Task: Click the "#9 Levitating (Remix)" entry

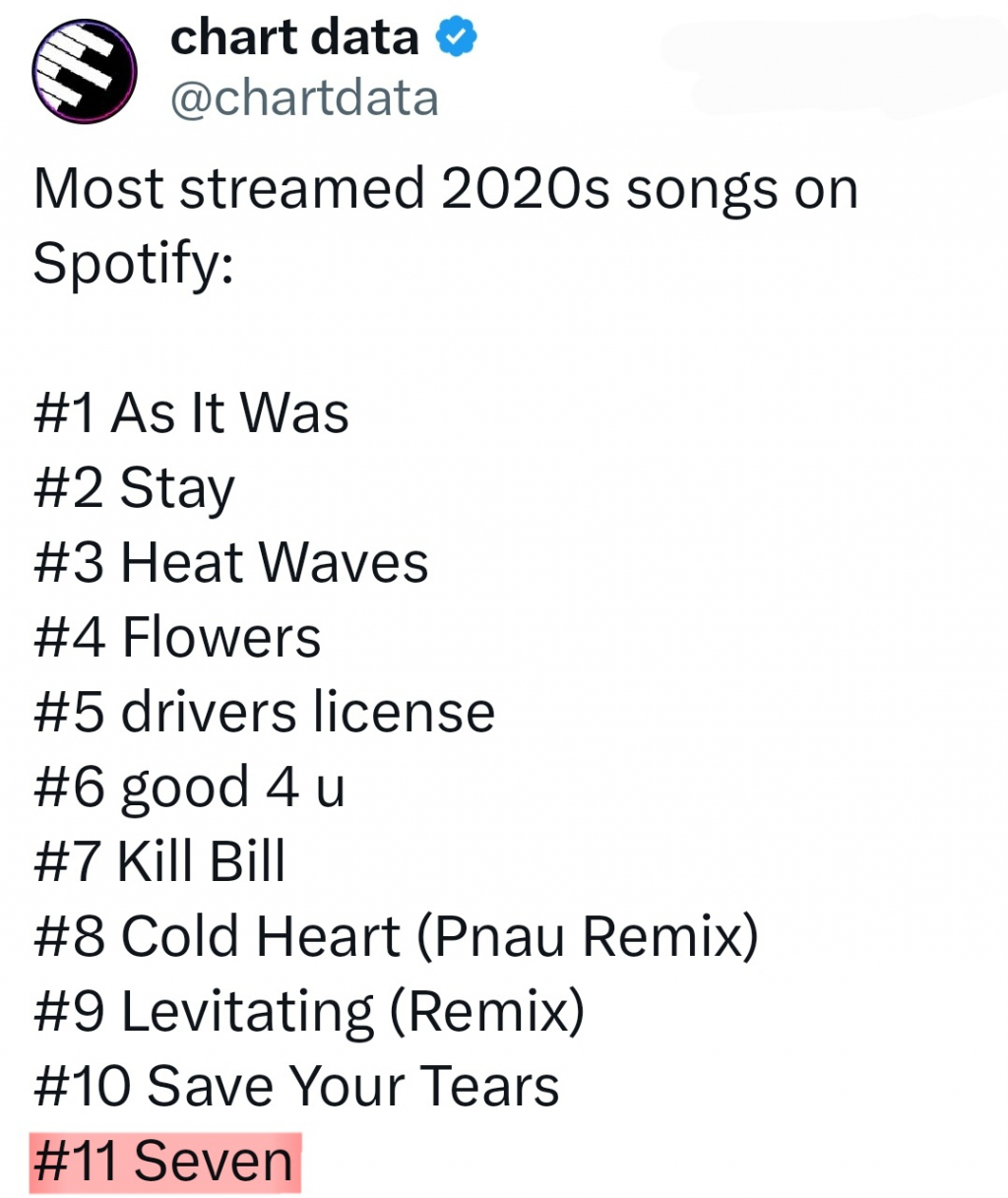Action: click(309, 1011)
